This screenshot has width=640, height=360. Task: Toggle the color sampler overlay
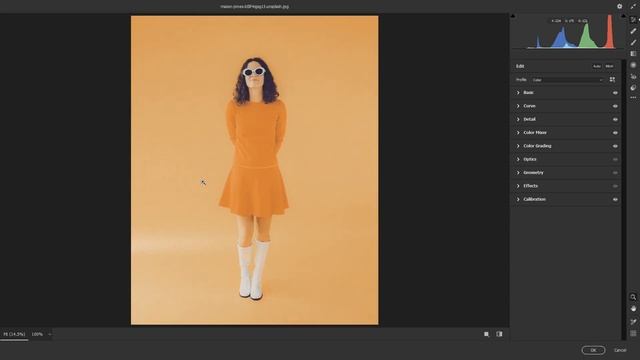coord(633,322)
